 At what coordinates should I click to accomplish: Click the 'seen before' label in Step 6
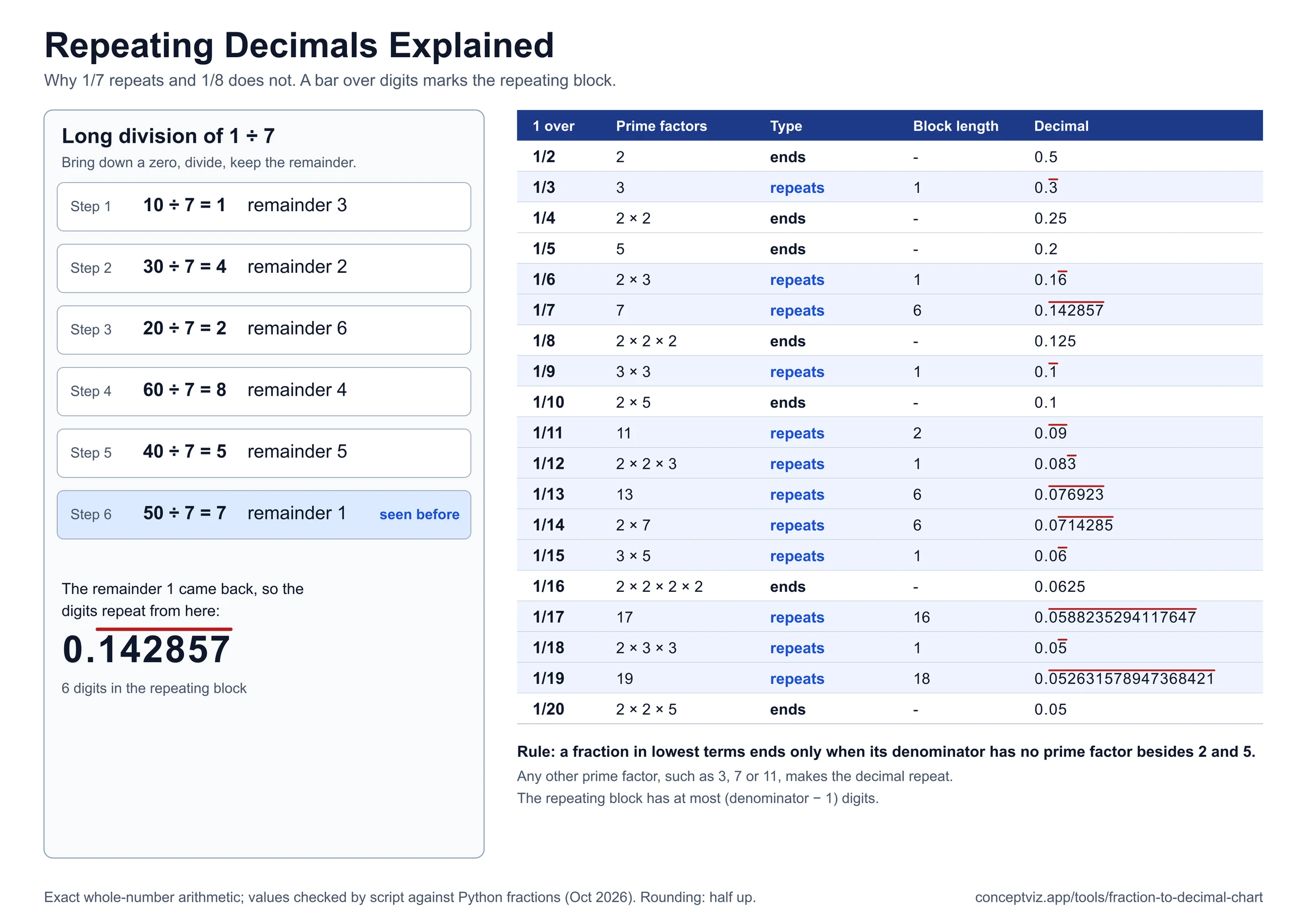419,514
